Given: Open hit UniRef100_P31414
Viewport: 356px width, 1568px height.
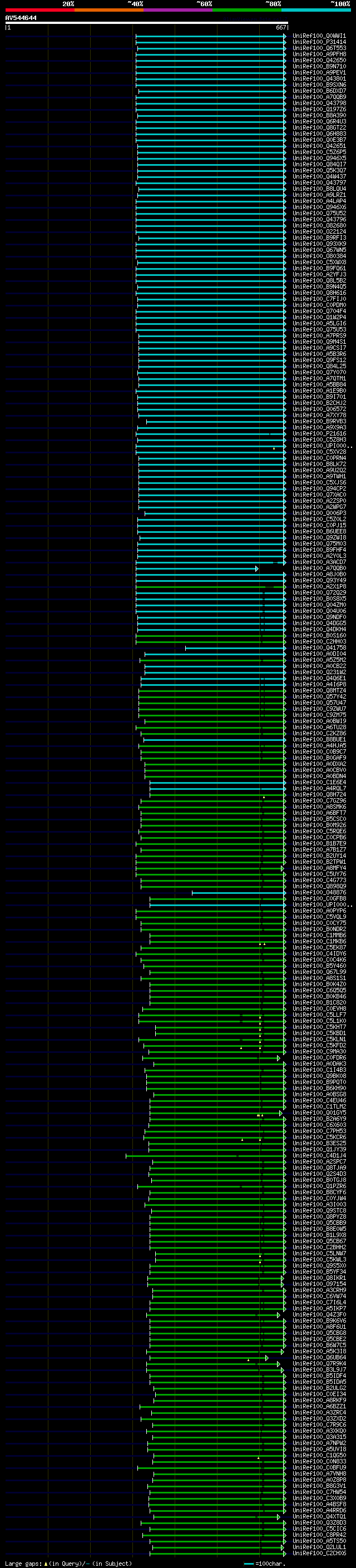Looking at the screenshot, I should pos(319,42).
